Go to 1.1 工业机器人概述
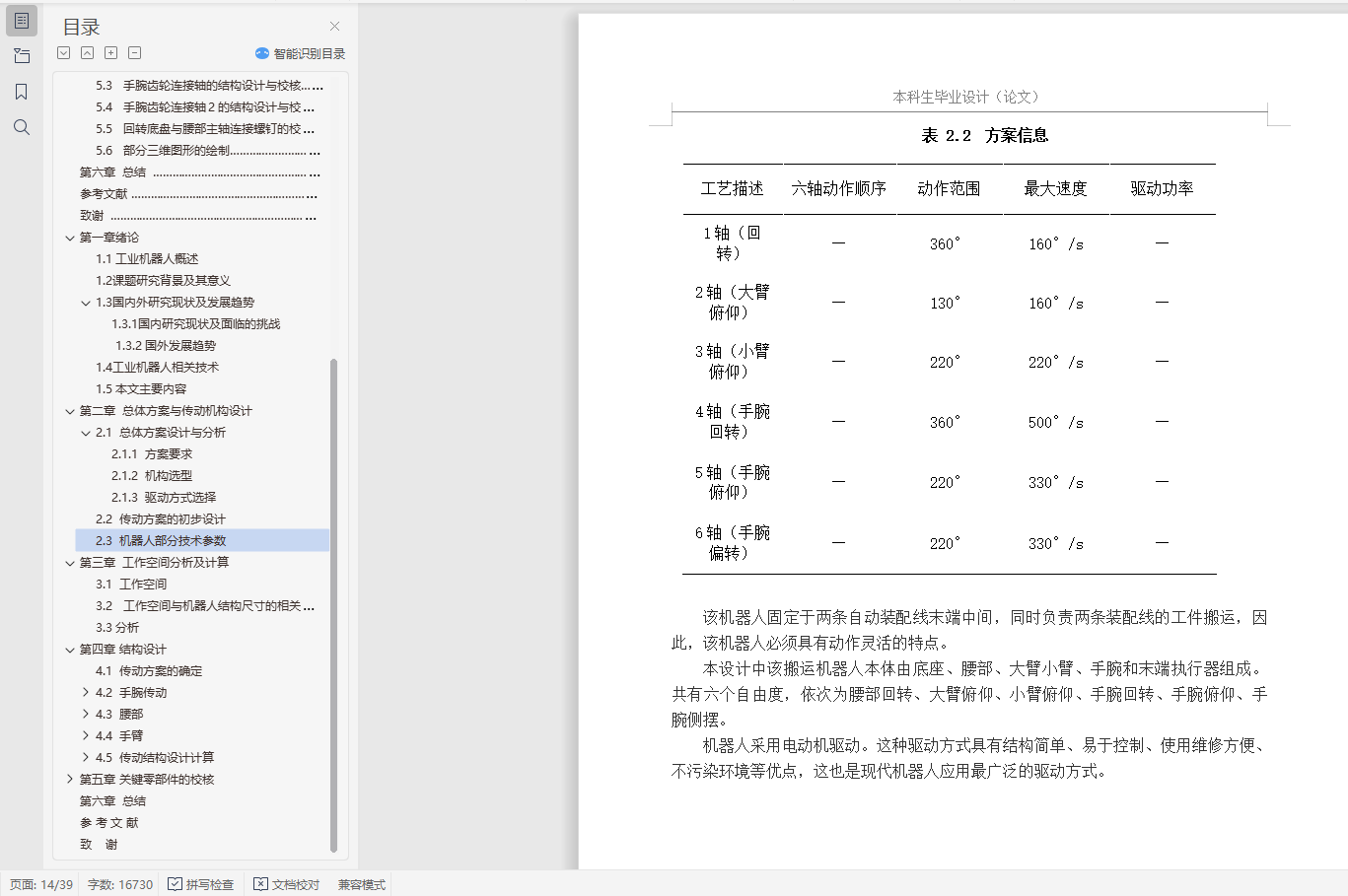1348x896 pixels. click(x=147, y=259)
